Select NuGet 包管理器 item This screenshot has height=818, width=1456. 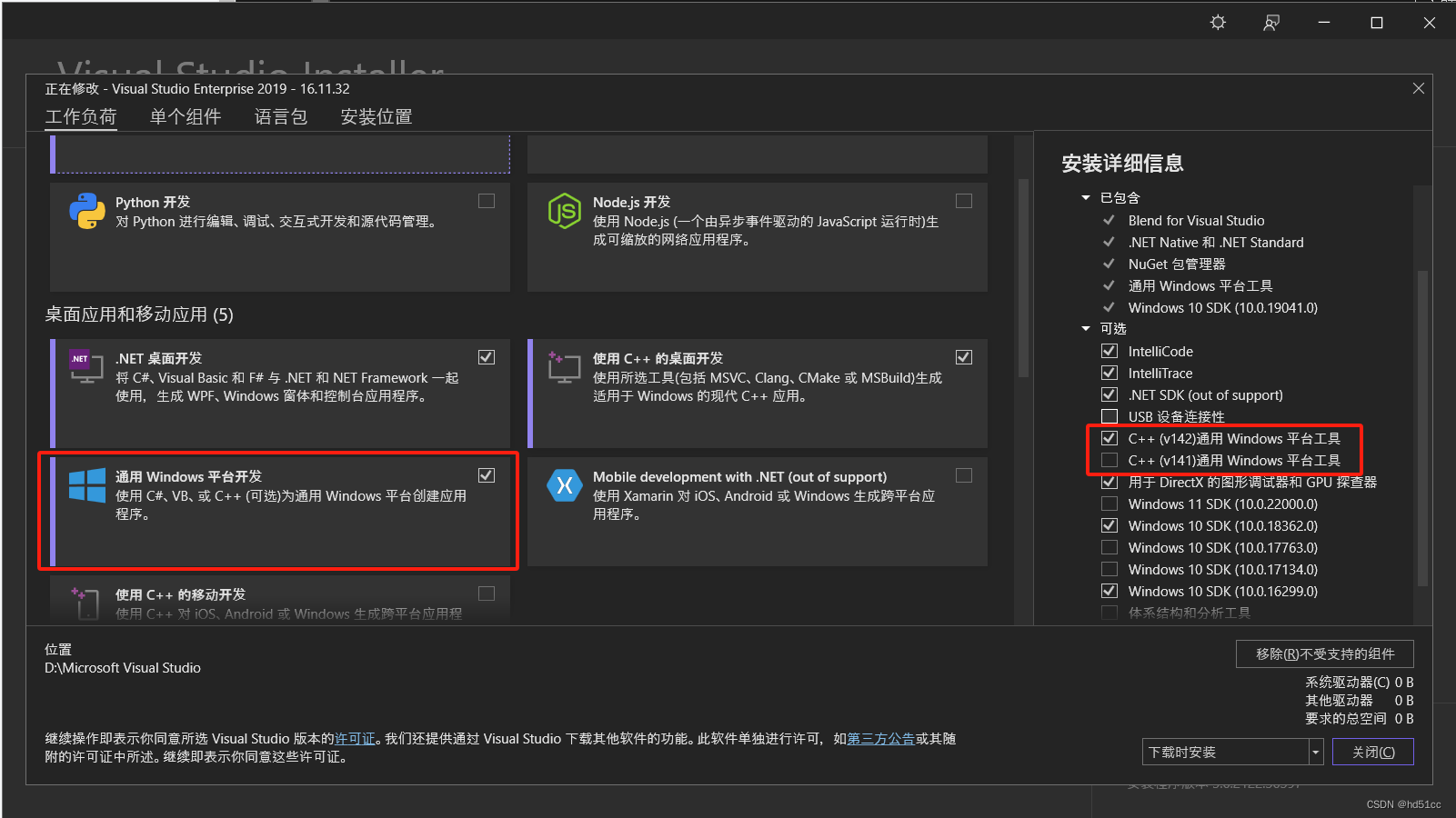pos(1177,264)
